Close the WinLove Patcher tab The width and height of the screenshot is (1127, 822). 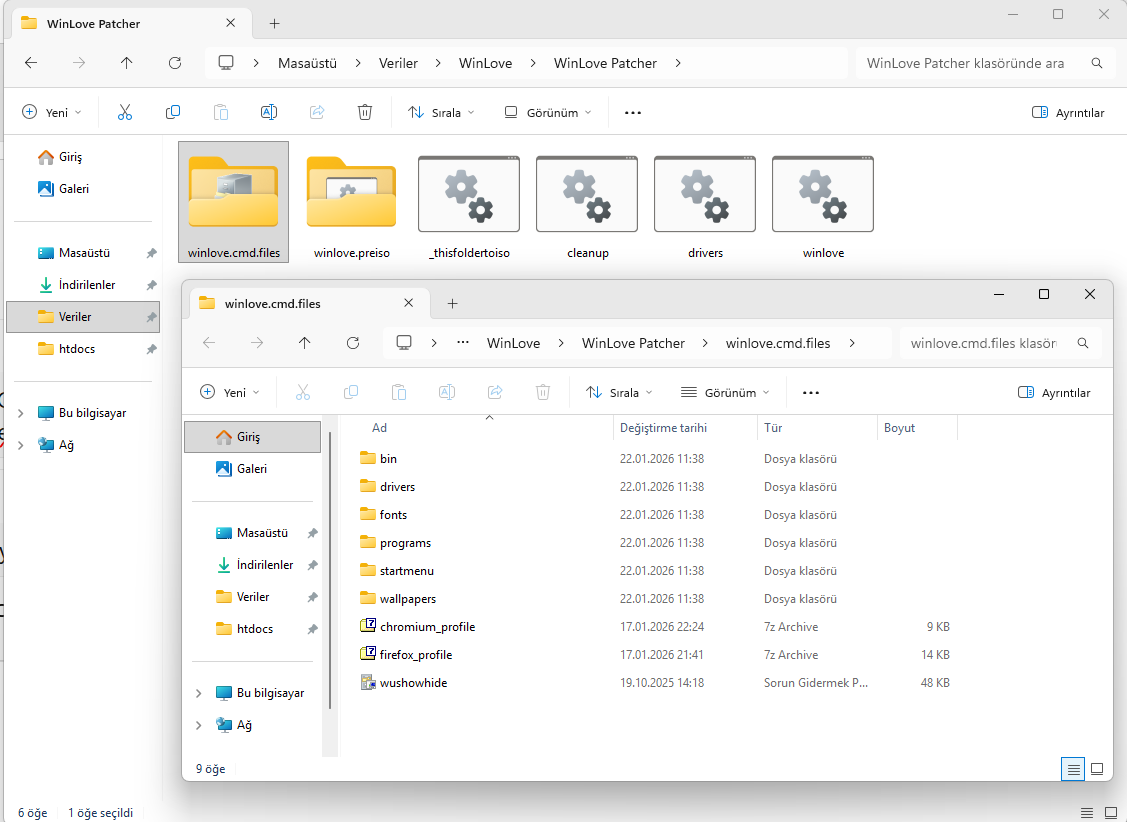pos(231,23)
